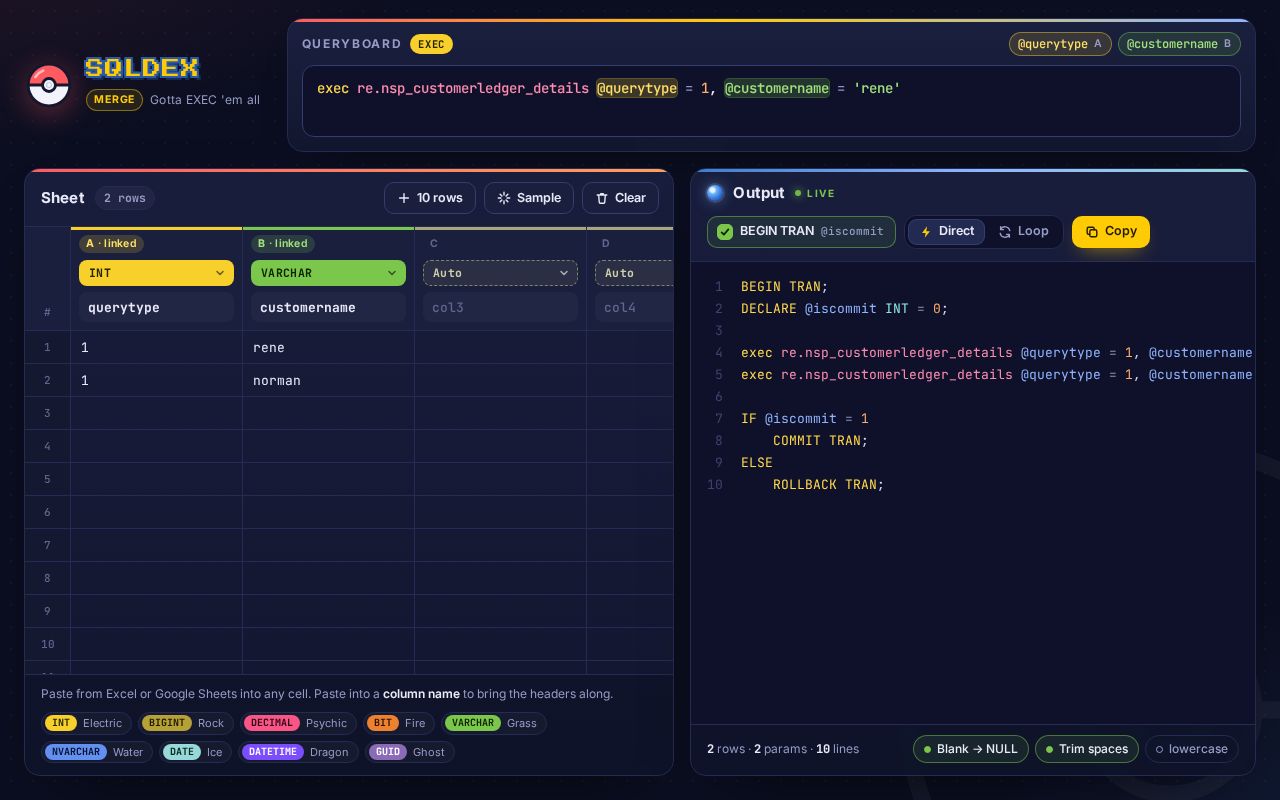This screenshot has height=800, width=1280.
Task: Switch to Direct output mode
Action: [x=946, y=231]
